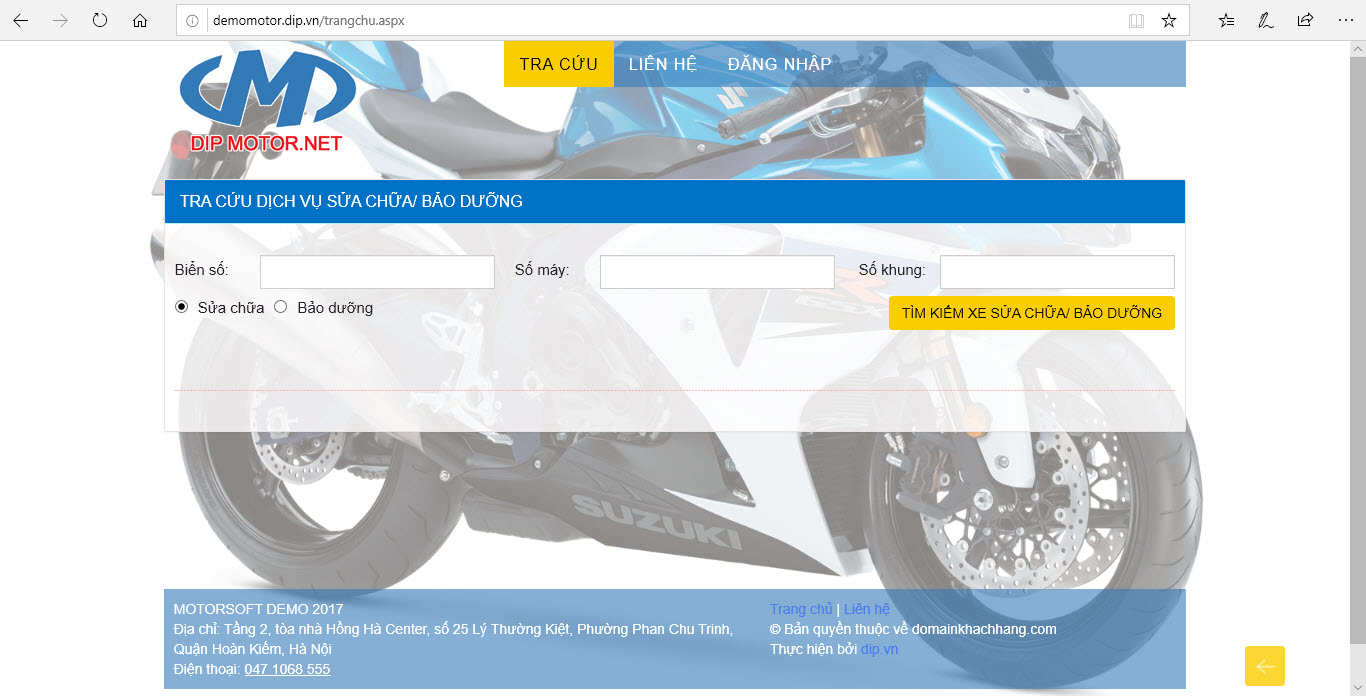Follow the Trang chủ footer link
Image resolution: width=1366 pixels, height=696 pixels.
(x=801, y=609)
